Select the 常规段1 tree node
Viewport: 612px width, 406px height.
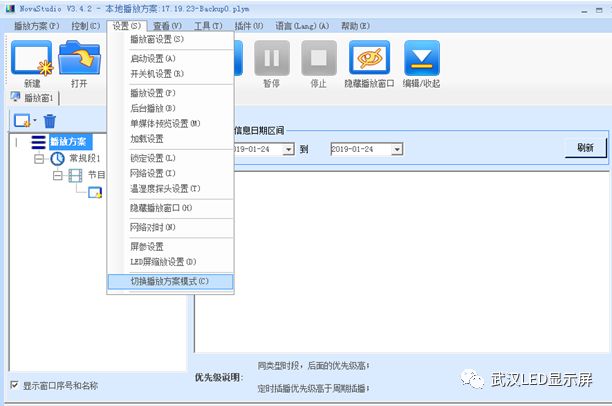(x=85, y=158)
